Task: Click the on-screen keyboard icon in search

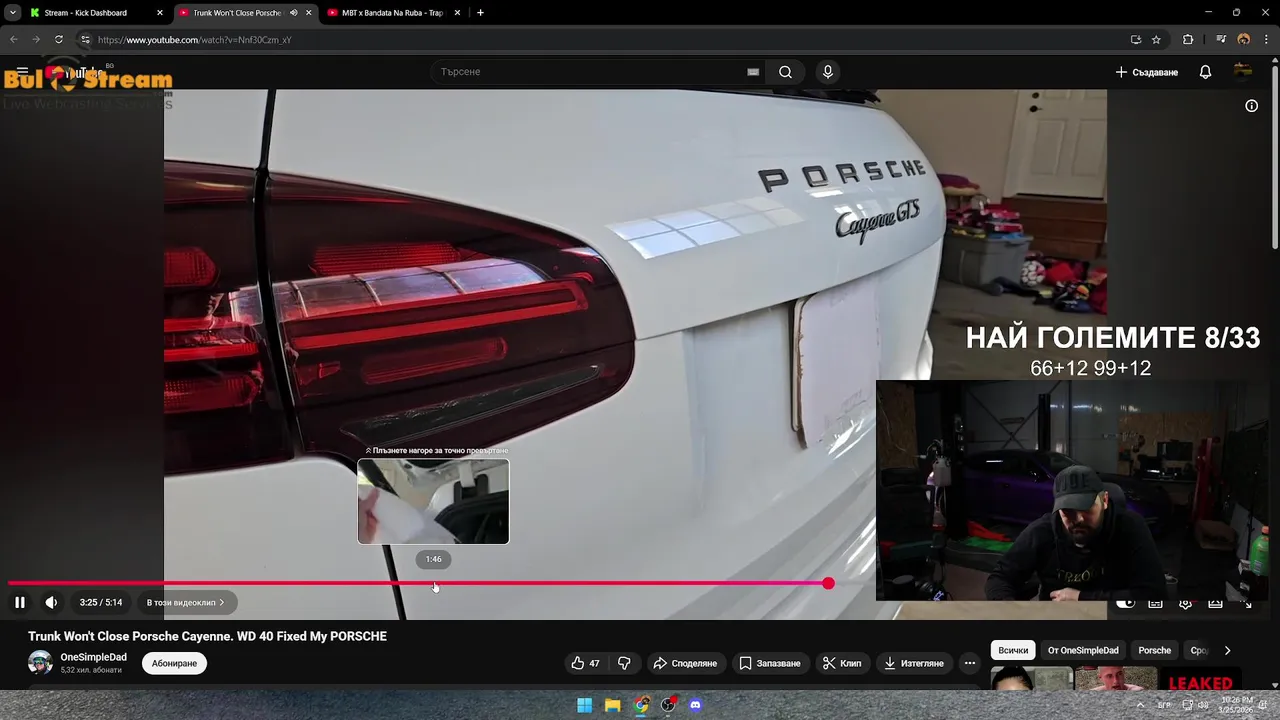Action: (x=753, y=72)
